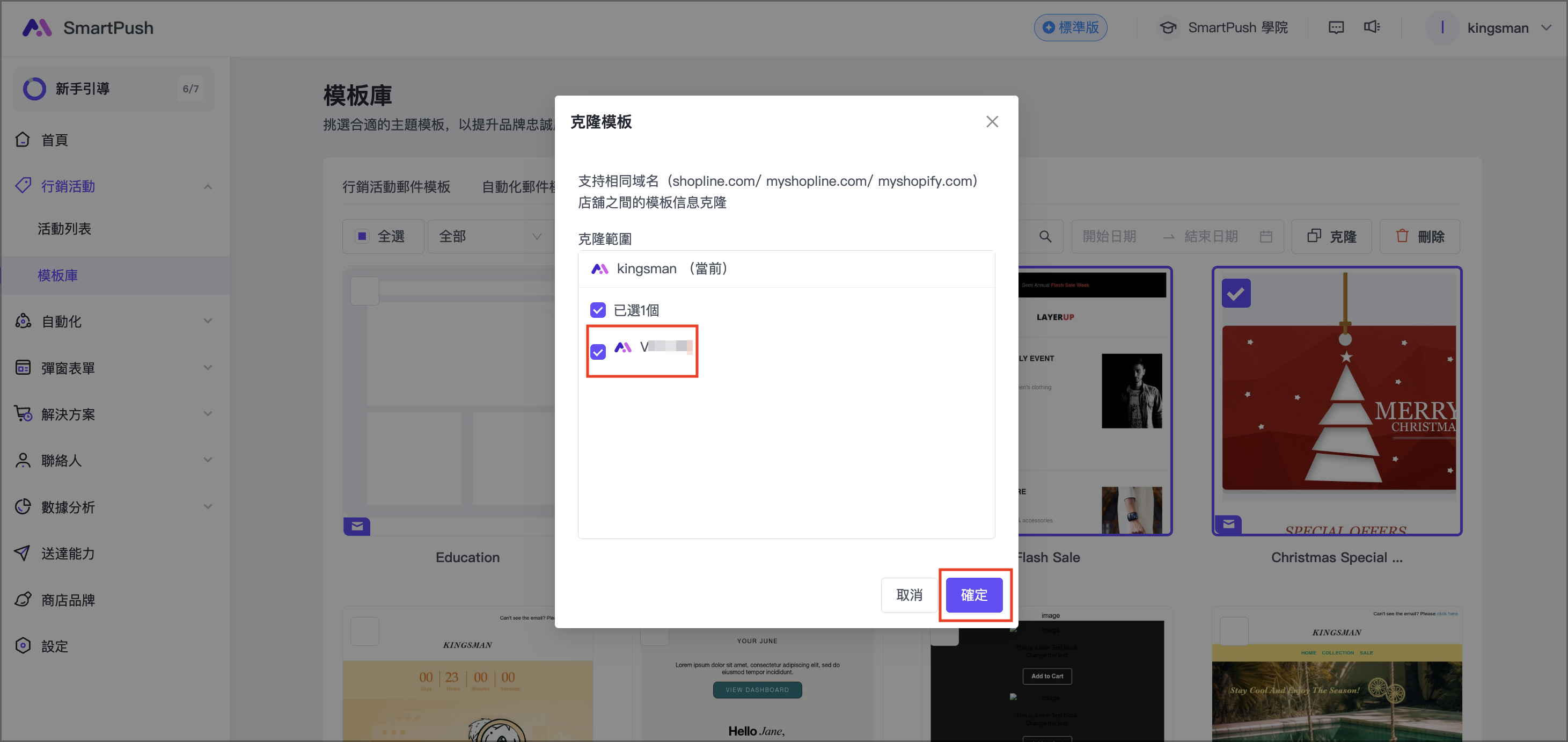Click the 開始日期 start date field
The height and width of the screenshot is (742, 1568).
pyautogui.click(x=1109, y=236)
